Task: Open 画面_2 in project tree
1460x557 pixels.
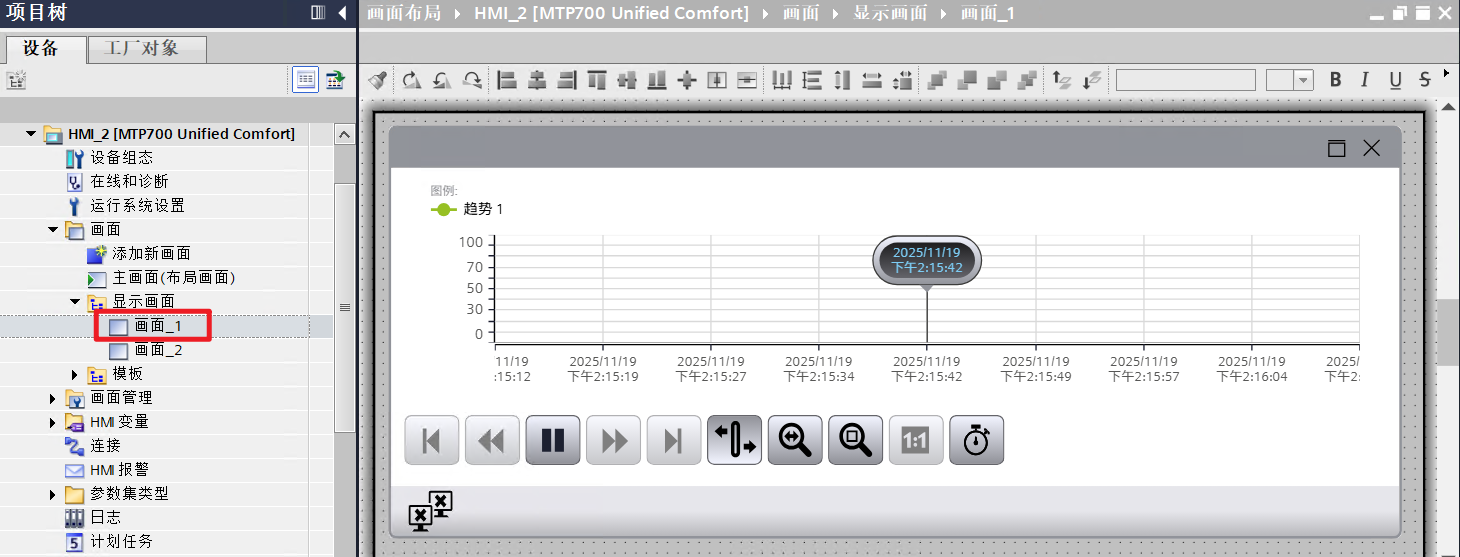Action: pyautogui.click(x=158, y=350)
